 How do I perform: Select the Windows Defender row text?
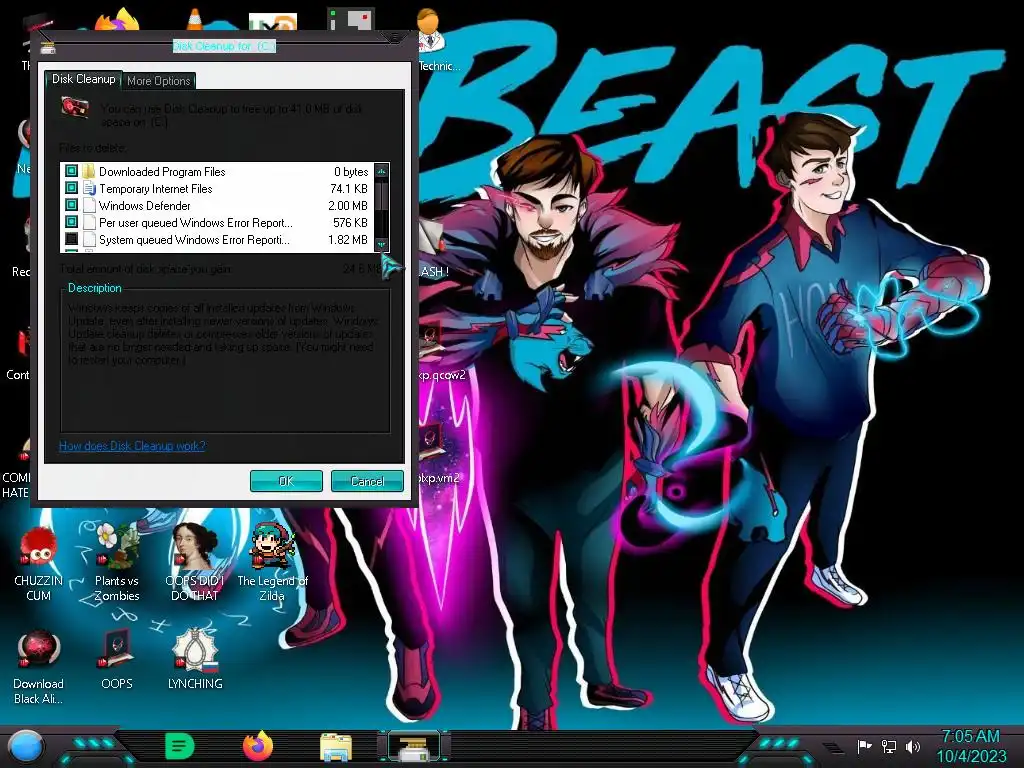tap(144, 206)
